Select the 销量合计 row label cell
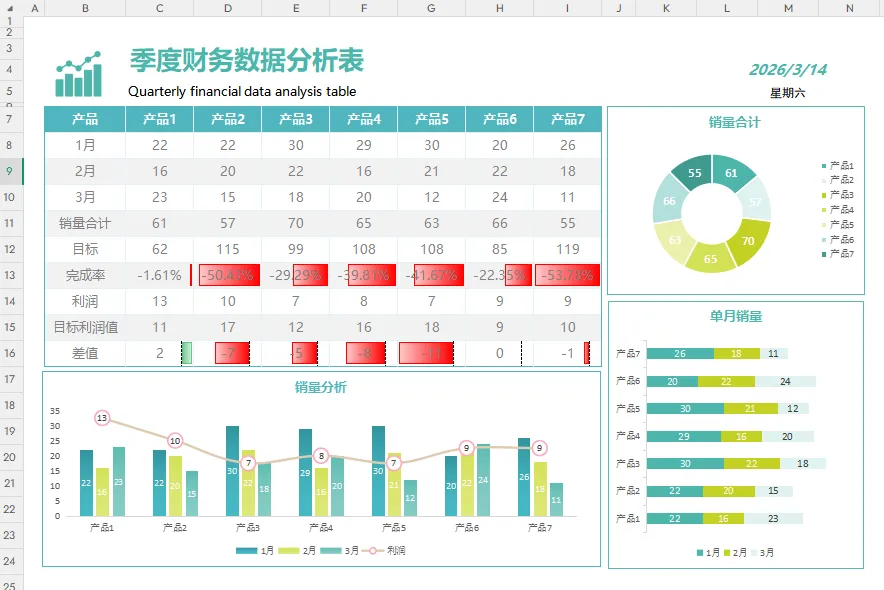Screen dimensions: 884x590 [x=85, y=223]
